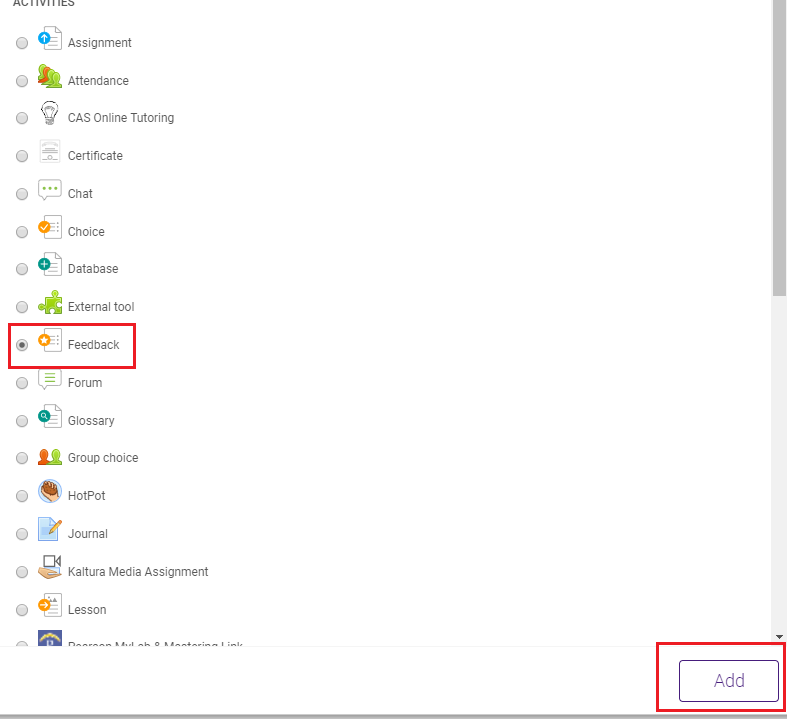Screen dimensions: 787x719
Task: Select the Feedback radio button
Action: [22, 345]
